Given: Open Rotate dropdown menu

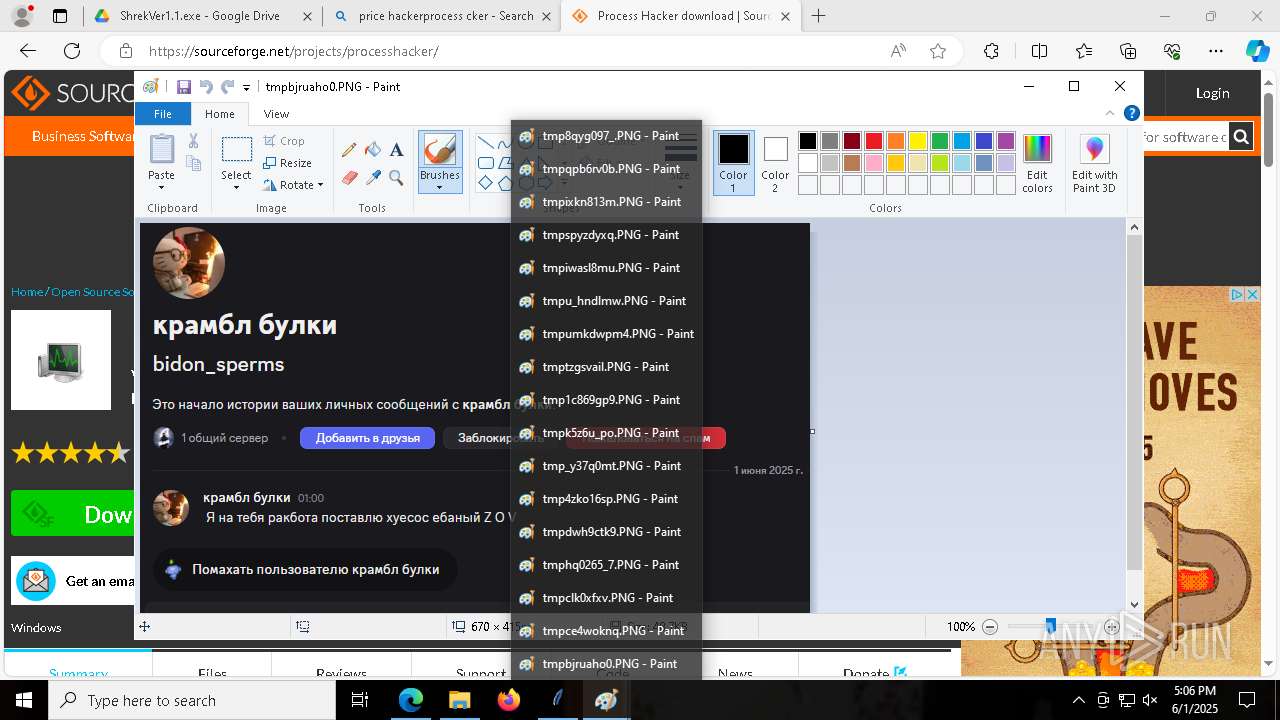Looking at the screenshot, I should pyautogui.click(x=320, y=185).
